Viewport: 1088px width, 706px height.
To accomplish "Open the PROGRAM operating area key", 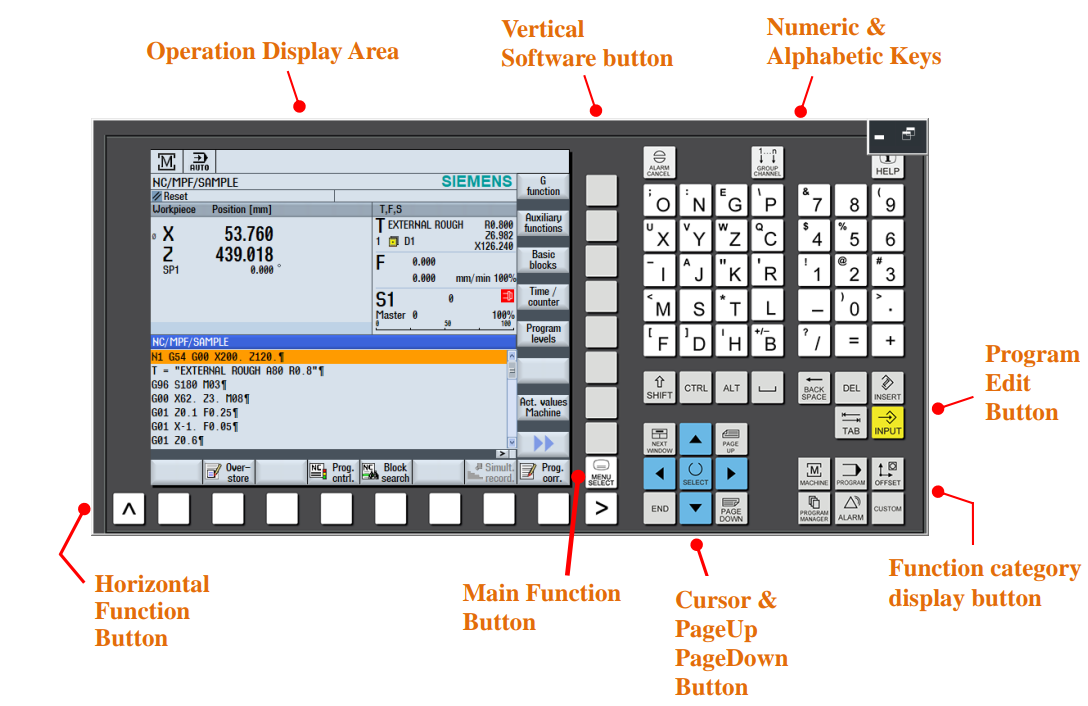I will (x=851, y=473).
